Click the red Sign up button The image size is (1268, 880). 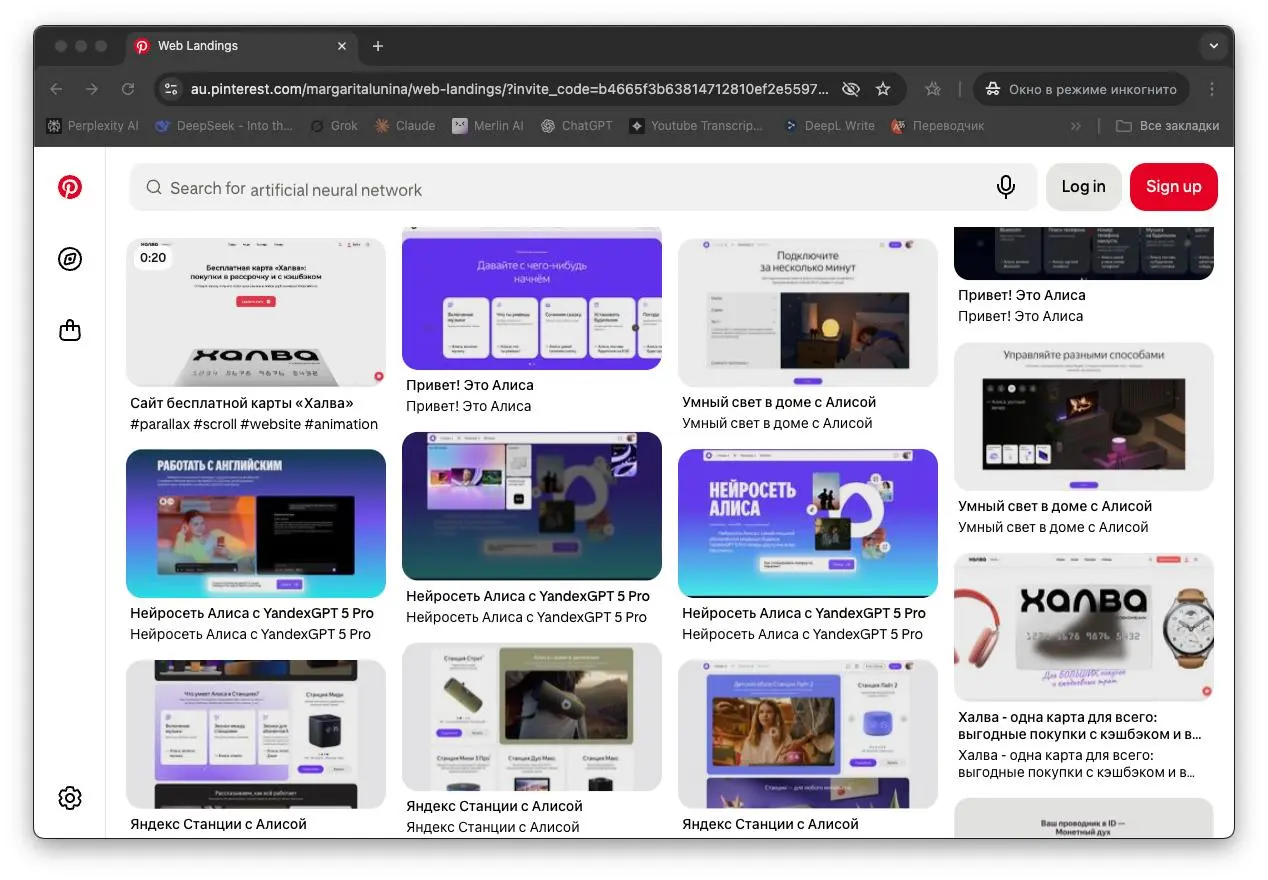[1173, 187]
